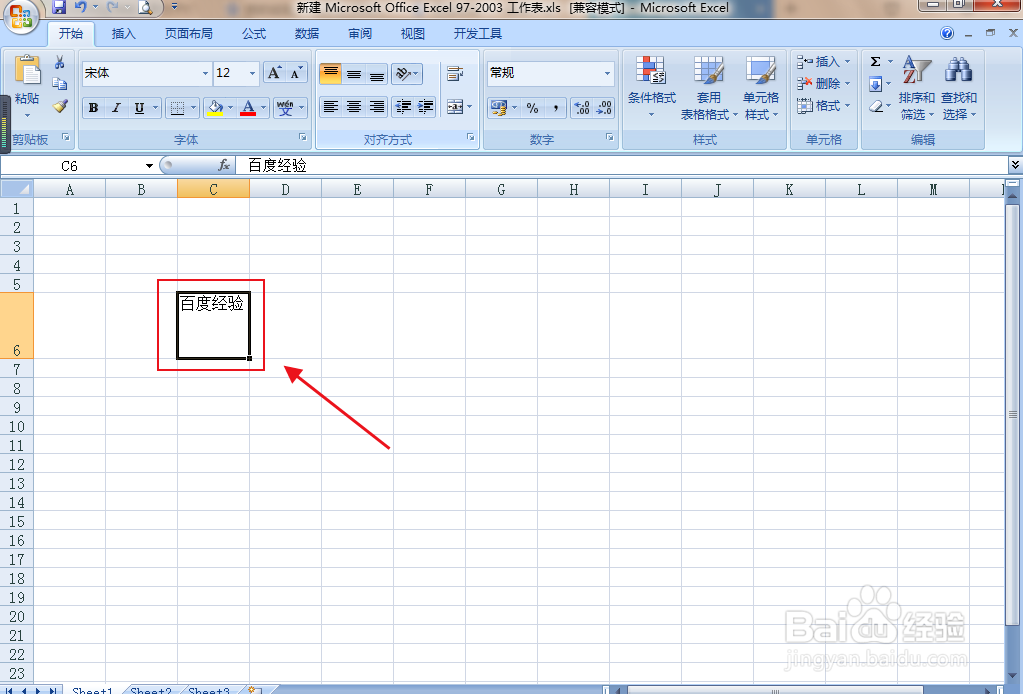1023x694 pixels.
Task: Switch to the 页面布局 ribbon tab
Action: [189, 33]
